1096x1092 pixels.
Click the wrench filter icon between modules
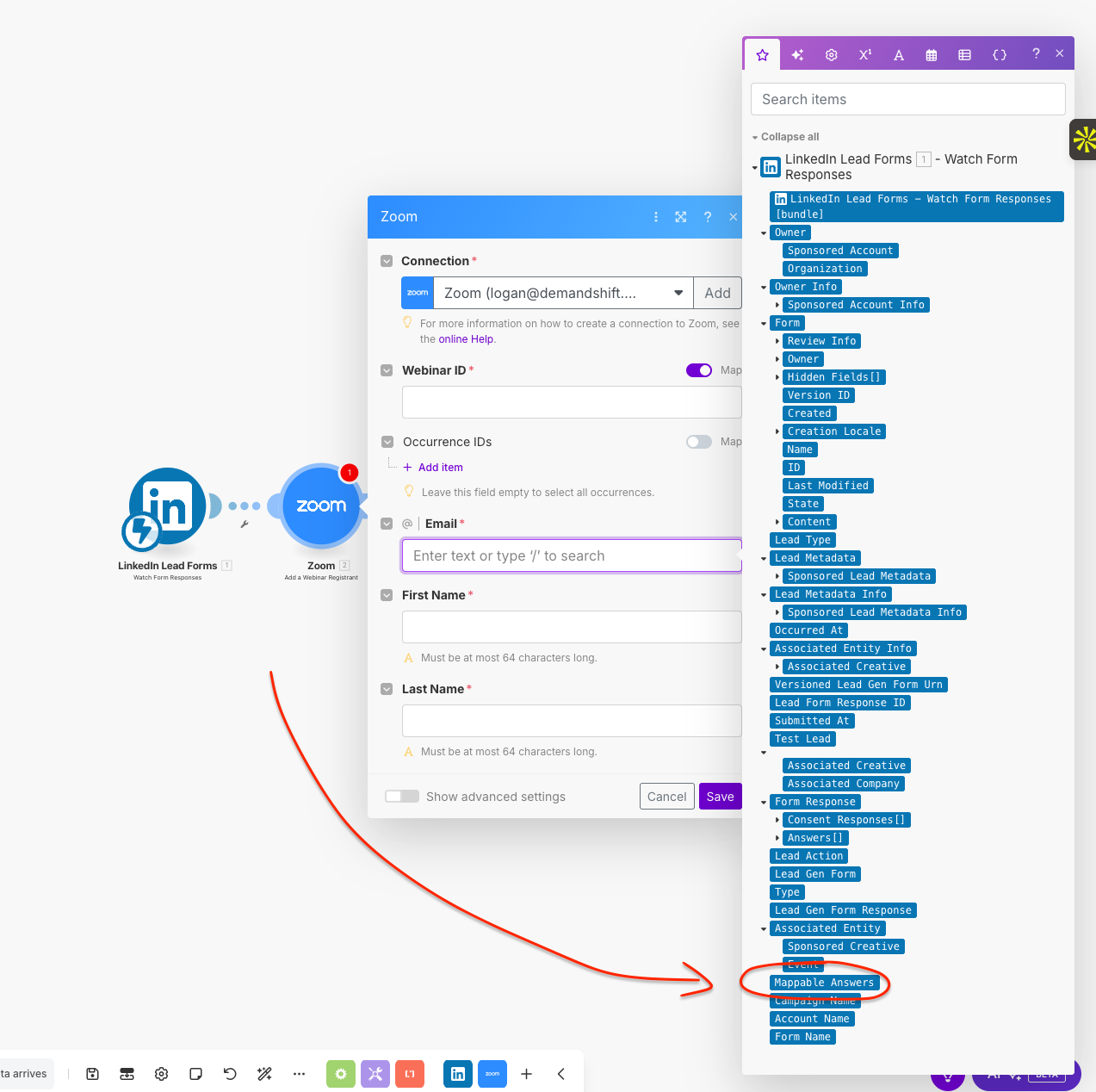click(245, 524)
